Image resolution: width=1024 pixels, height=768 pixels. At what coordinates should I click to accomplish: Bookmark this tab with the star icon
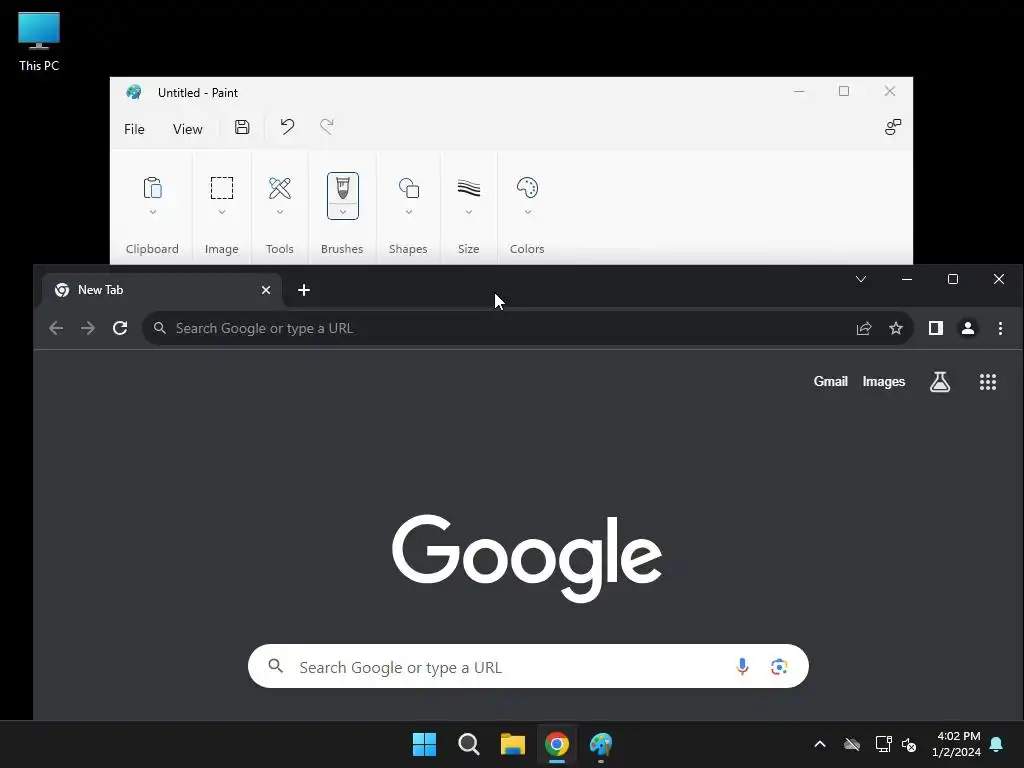[896, 328]
